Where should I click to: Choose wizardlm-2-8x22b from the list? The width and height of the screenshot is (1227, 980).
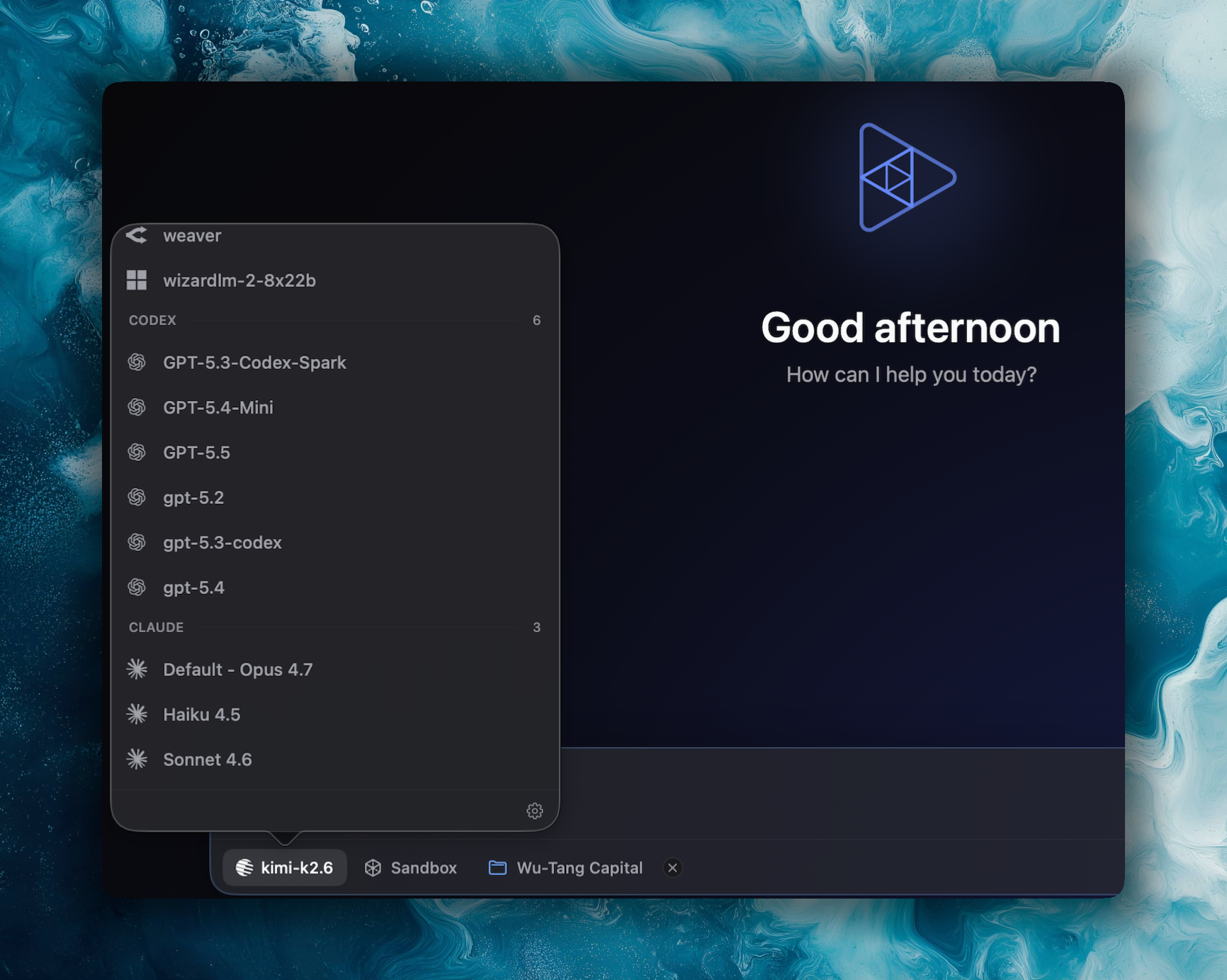point(335,280)
